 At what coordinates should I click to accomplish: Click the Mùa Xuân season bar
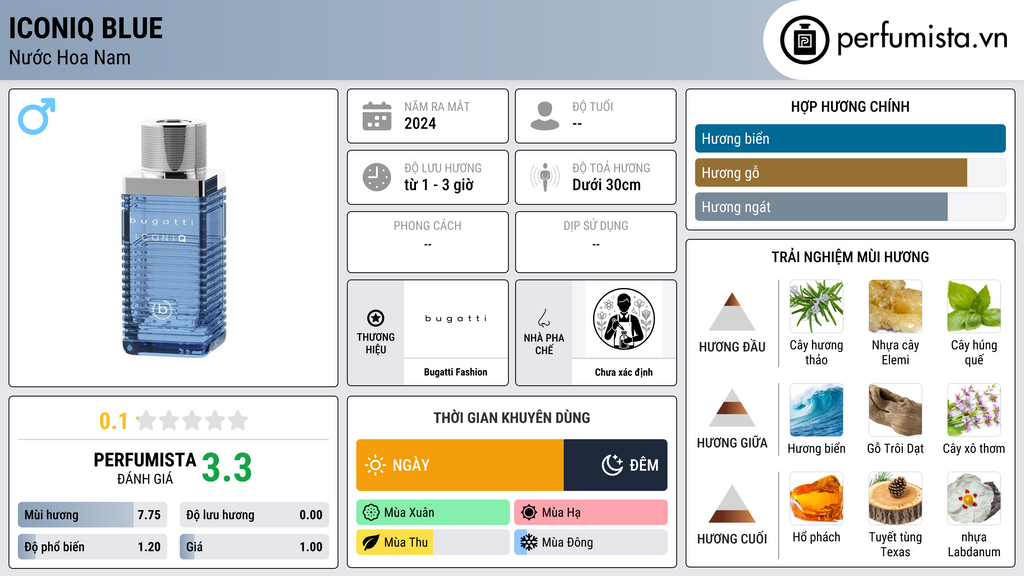pyautogui.click(x=433, y=513)
